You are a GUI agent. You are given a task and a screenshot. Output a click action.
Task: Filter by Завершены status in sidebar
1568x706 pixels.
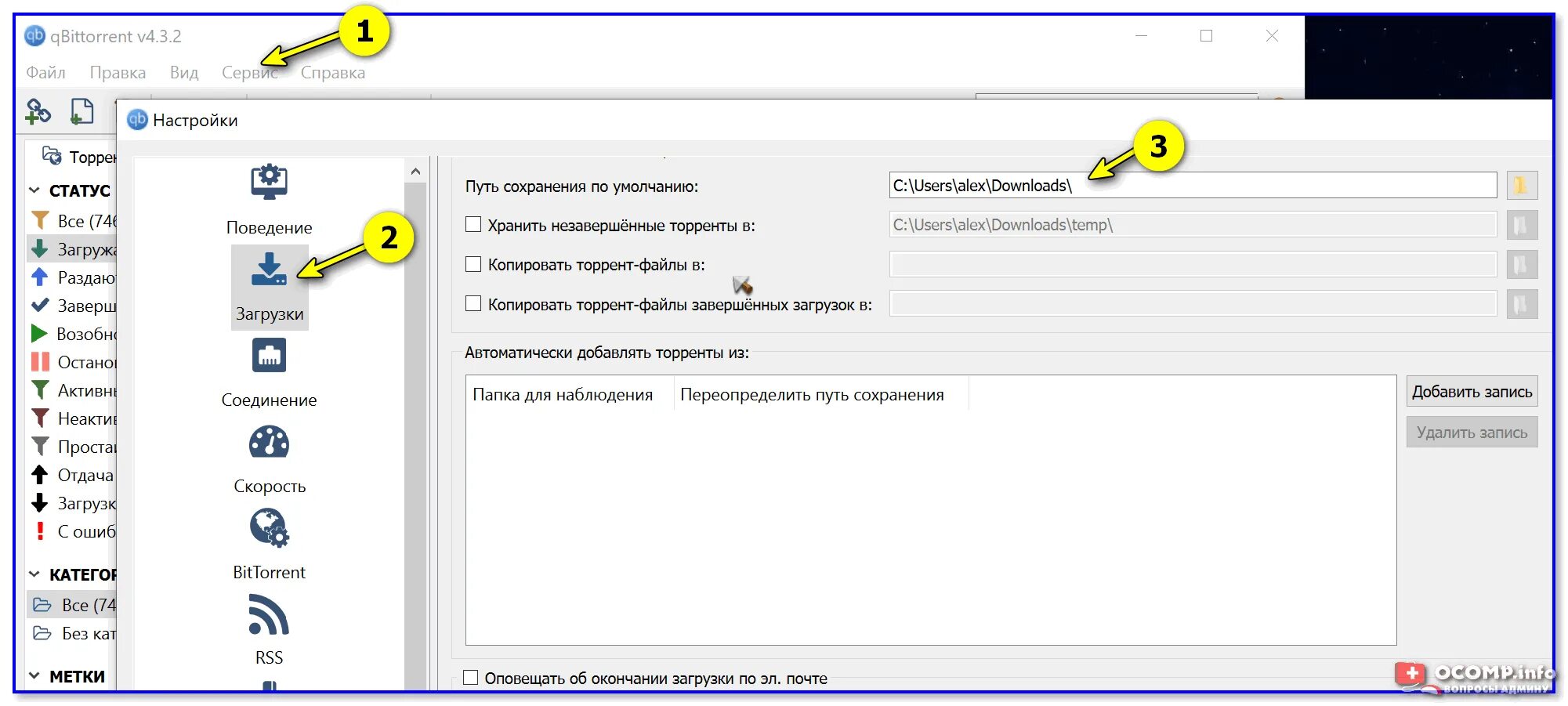[73, 306]
